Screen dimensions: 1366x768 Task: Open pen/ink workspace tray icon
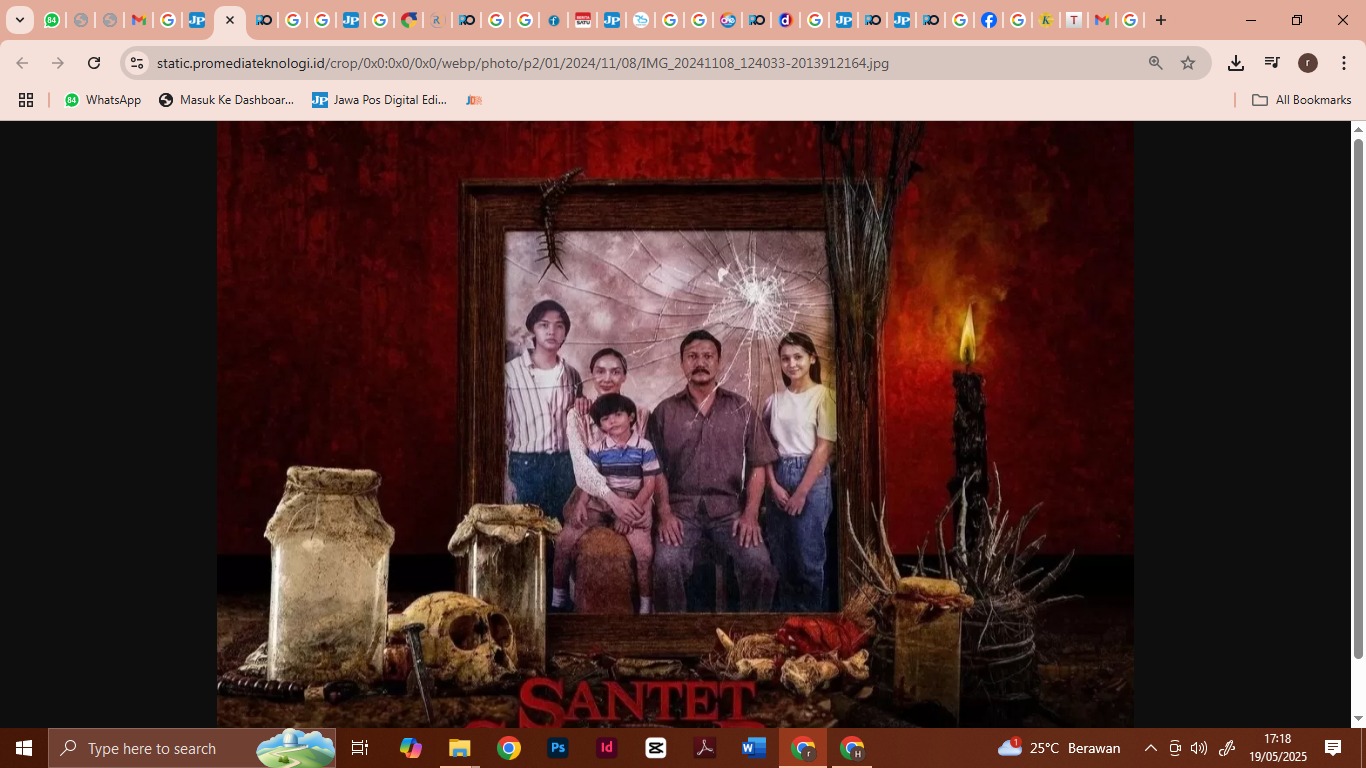(x=1227, y=748)
